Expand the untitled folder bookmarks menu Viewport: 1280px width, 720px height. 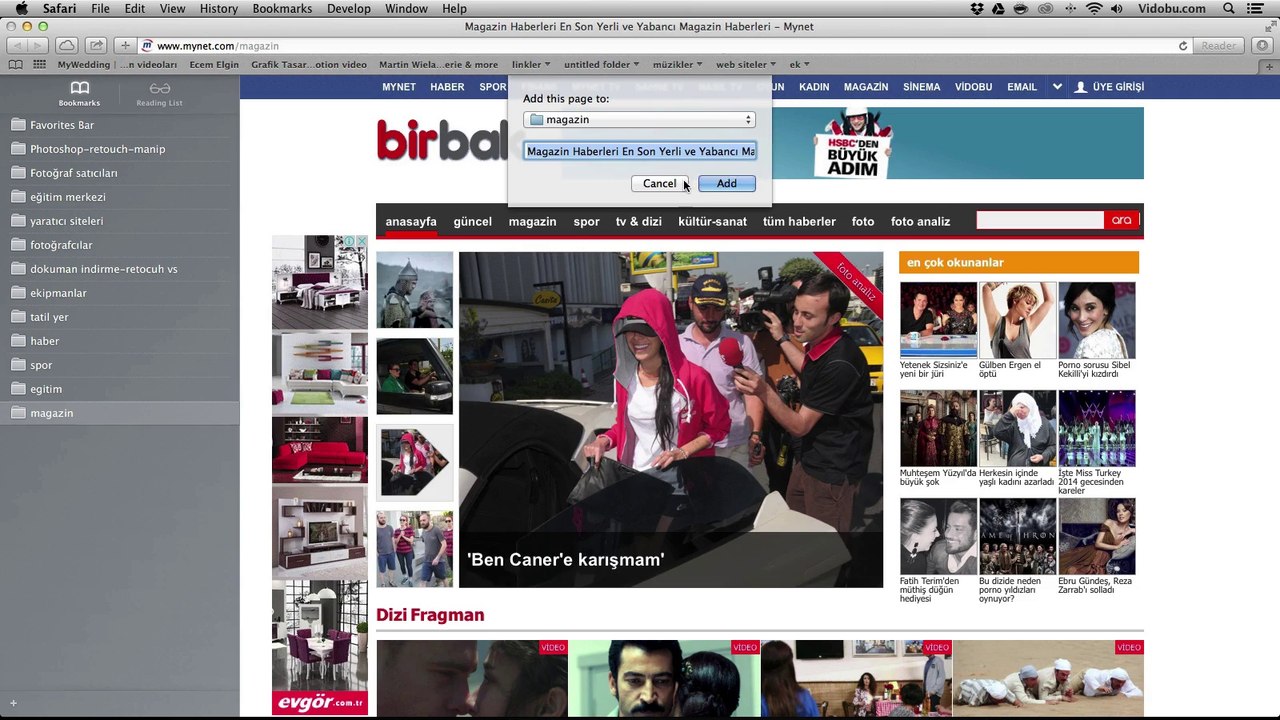tap(601, 65)
